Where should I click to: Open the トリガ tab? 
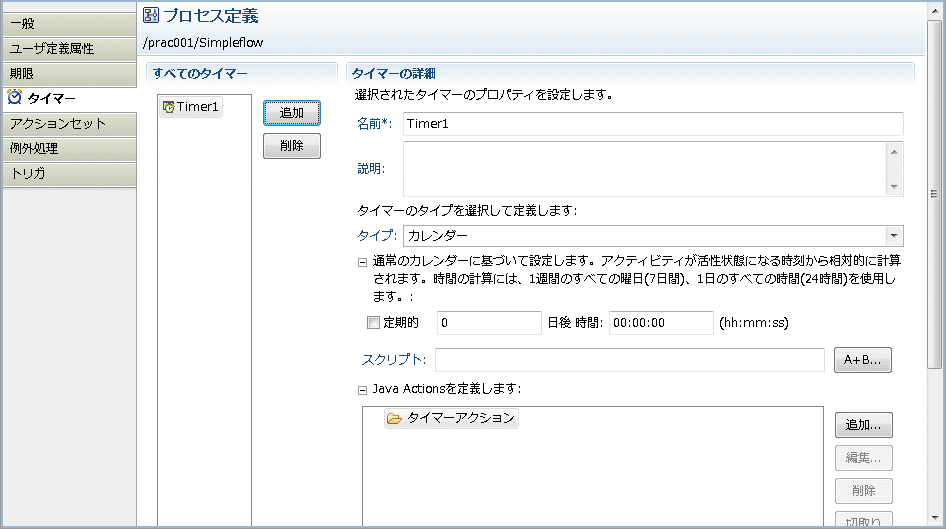69,174
